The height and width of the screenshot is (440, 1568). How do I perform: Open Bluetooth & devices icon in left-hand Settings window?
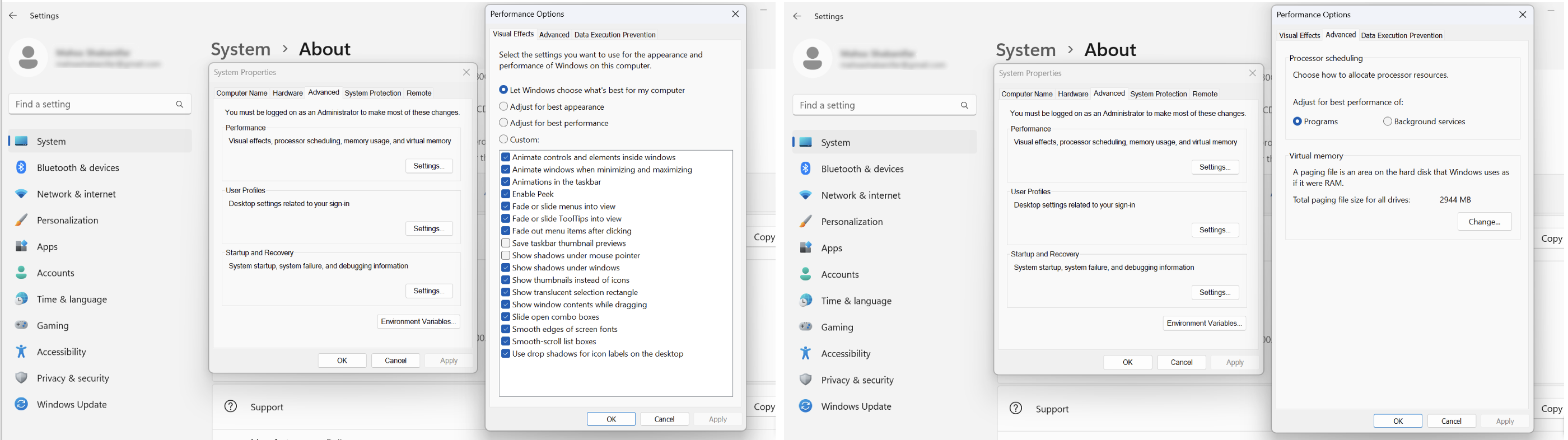point(21,167)
